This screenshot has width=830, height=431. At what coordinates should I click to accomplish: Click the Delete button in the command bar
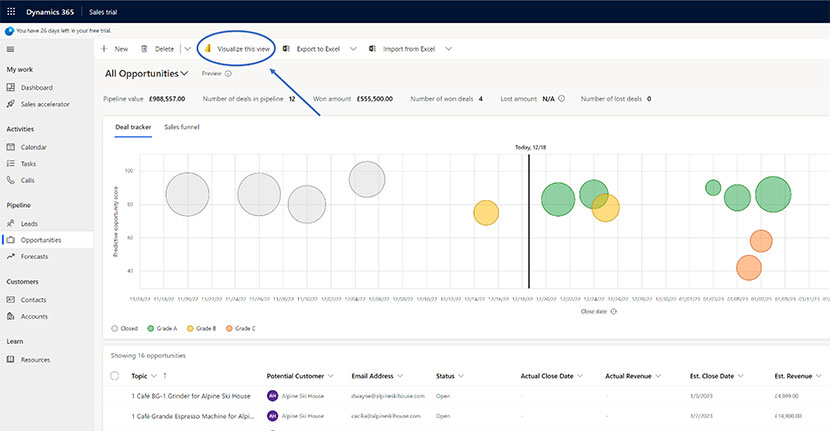tap(158, 49)
